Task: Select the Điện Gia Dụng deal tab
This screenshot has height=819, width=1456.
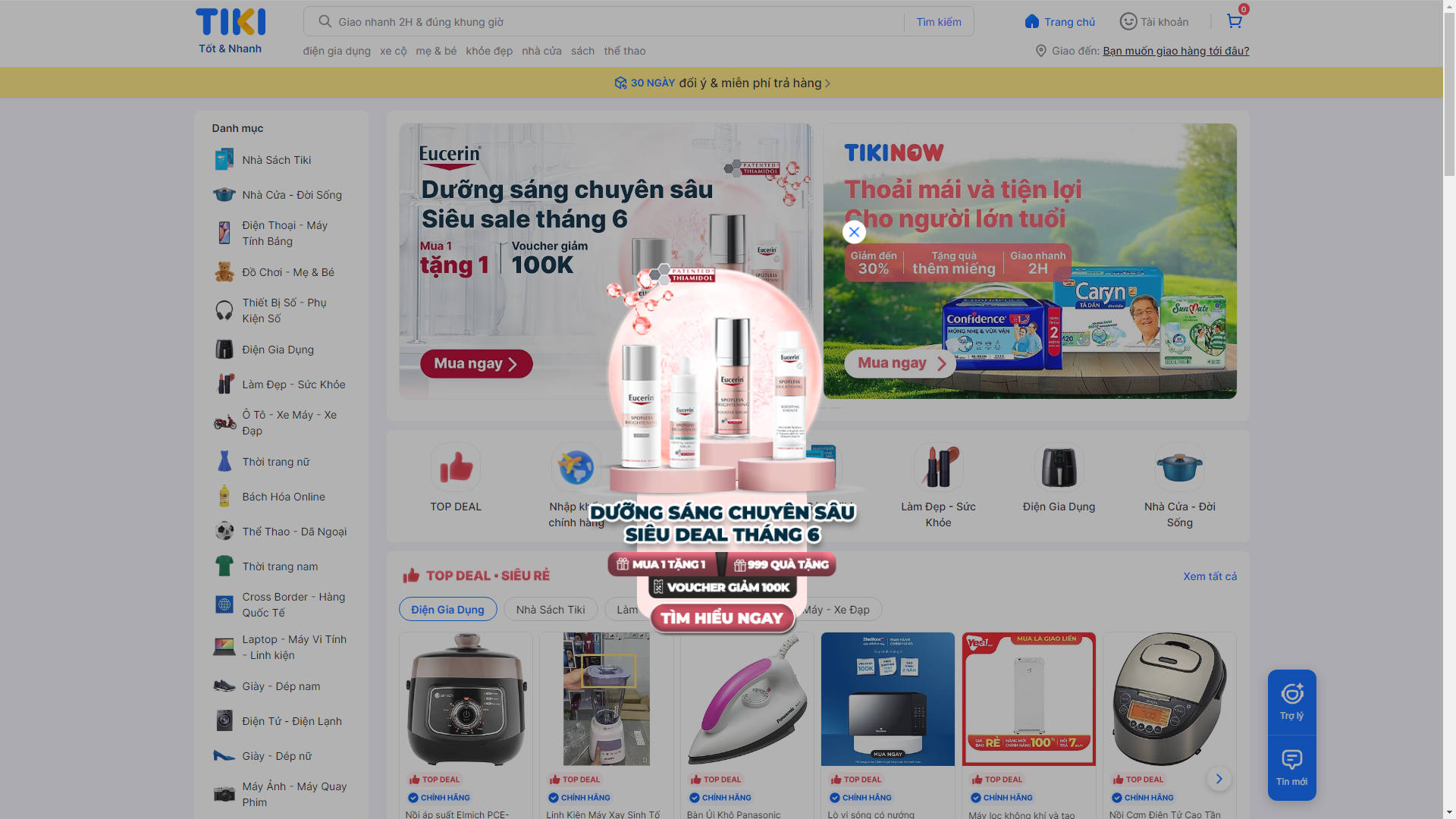Action: 447,609
